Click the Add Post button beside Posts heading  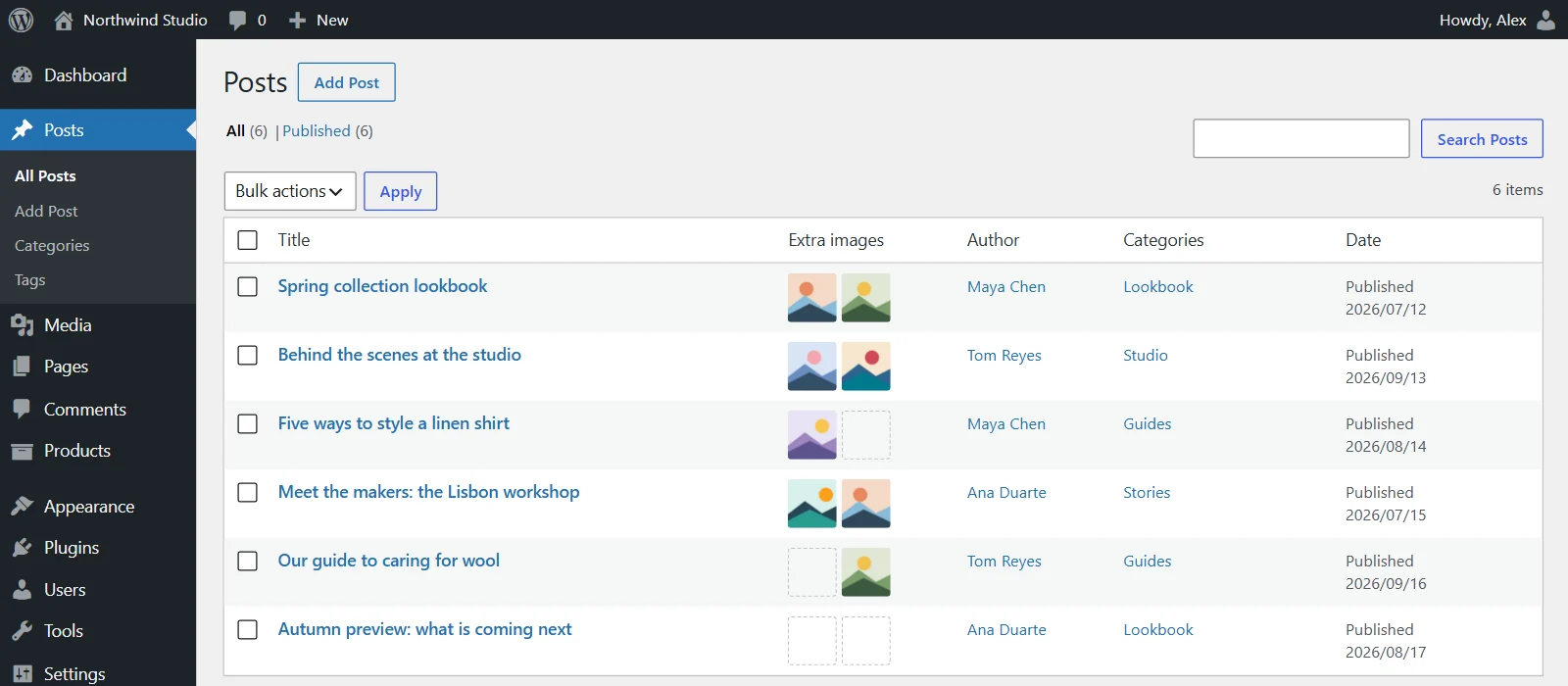click(x=347, y=82)
